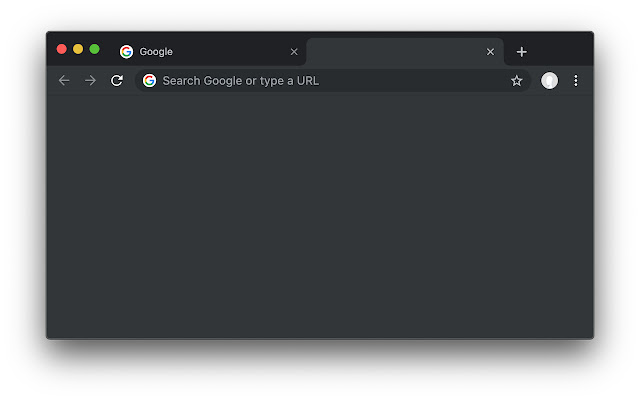Go back to the previous page
Screen dimensions: 640x400
click(64, 81)
